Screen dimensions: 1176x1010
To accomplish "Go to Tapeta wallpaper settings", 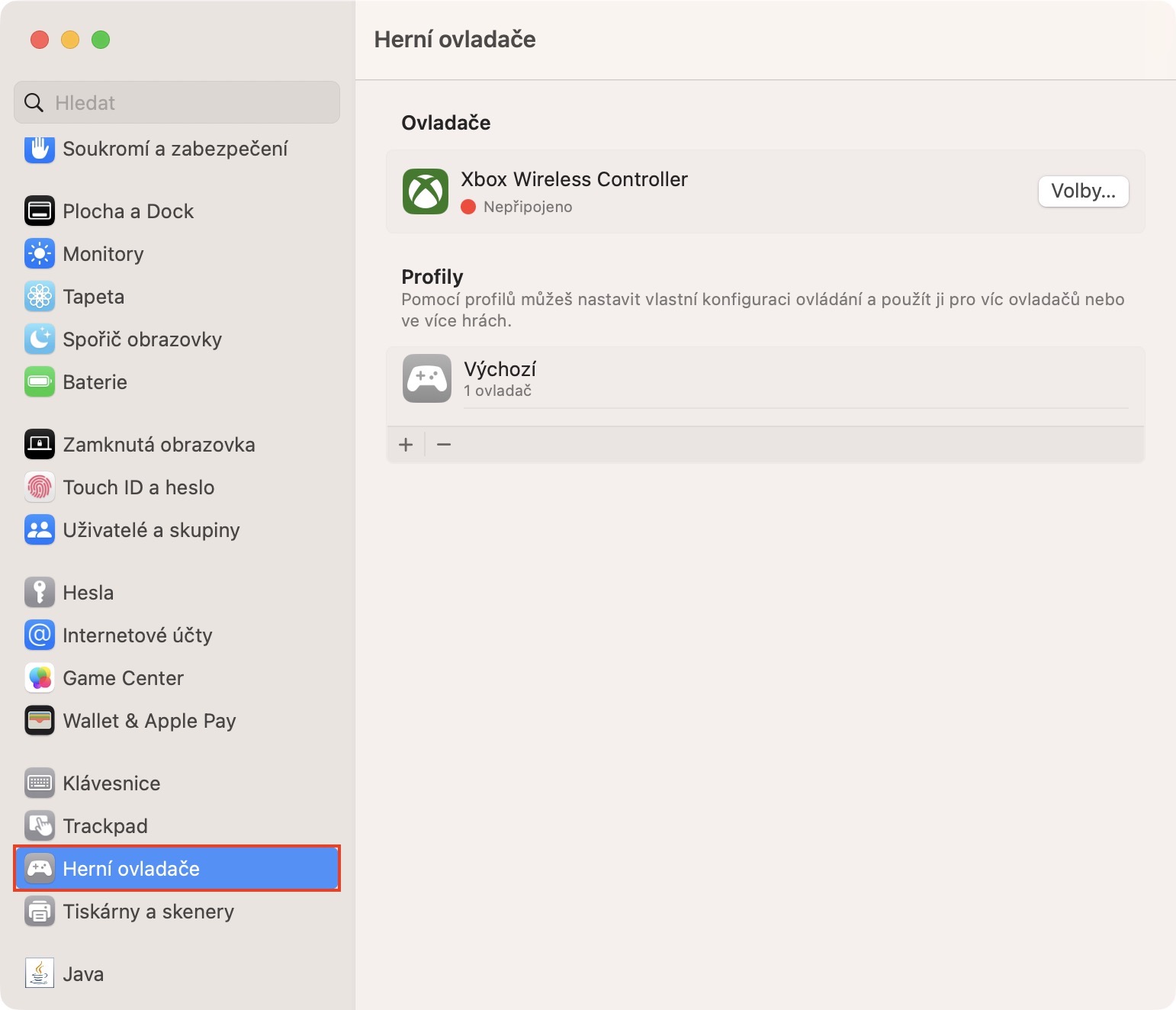I will coord(93,297).
